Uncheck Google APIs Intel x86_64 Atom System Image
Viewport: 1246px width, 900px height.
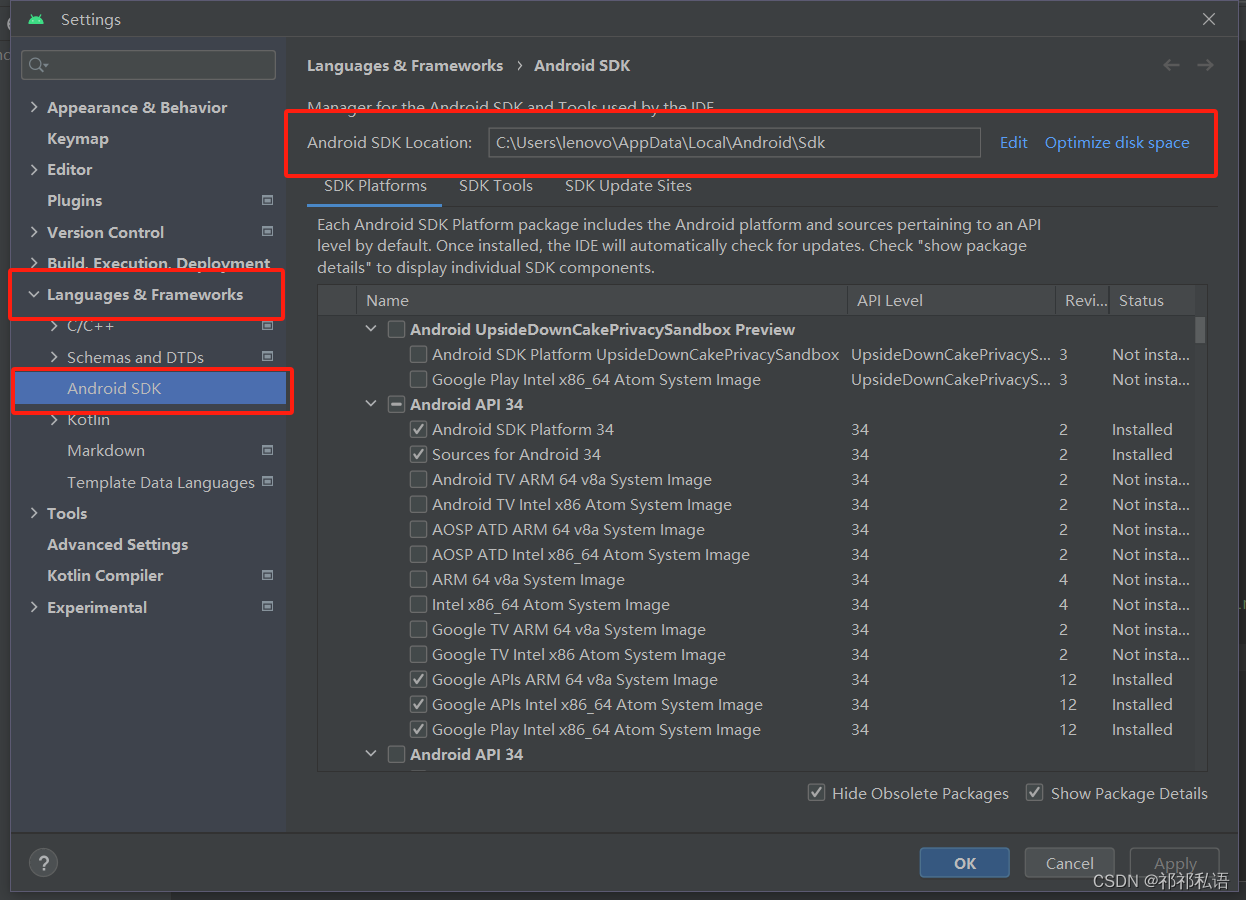419,704
